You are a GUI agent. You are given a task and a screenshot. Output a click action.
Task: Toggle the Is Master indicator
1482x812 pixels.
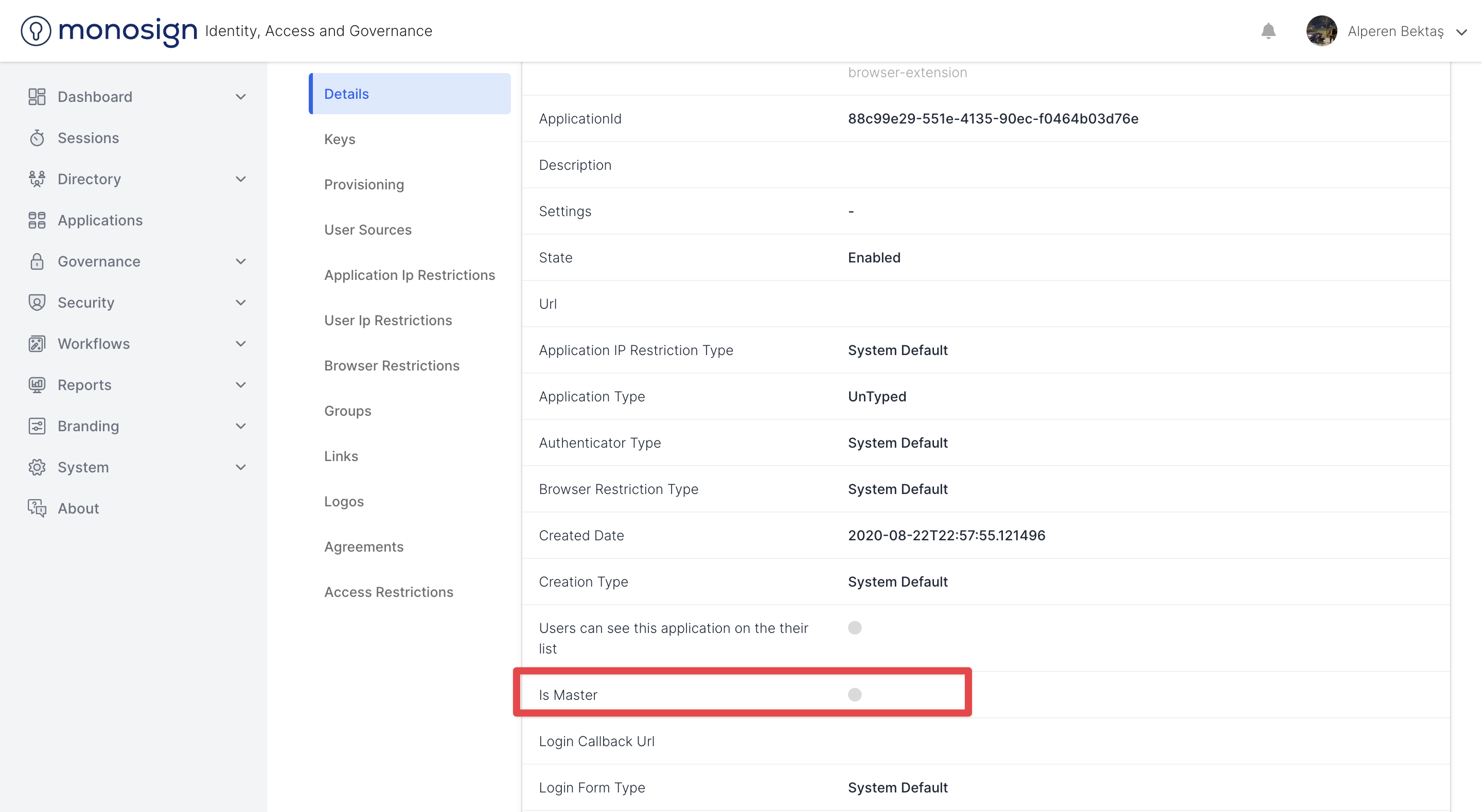tap(854, 695)
